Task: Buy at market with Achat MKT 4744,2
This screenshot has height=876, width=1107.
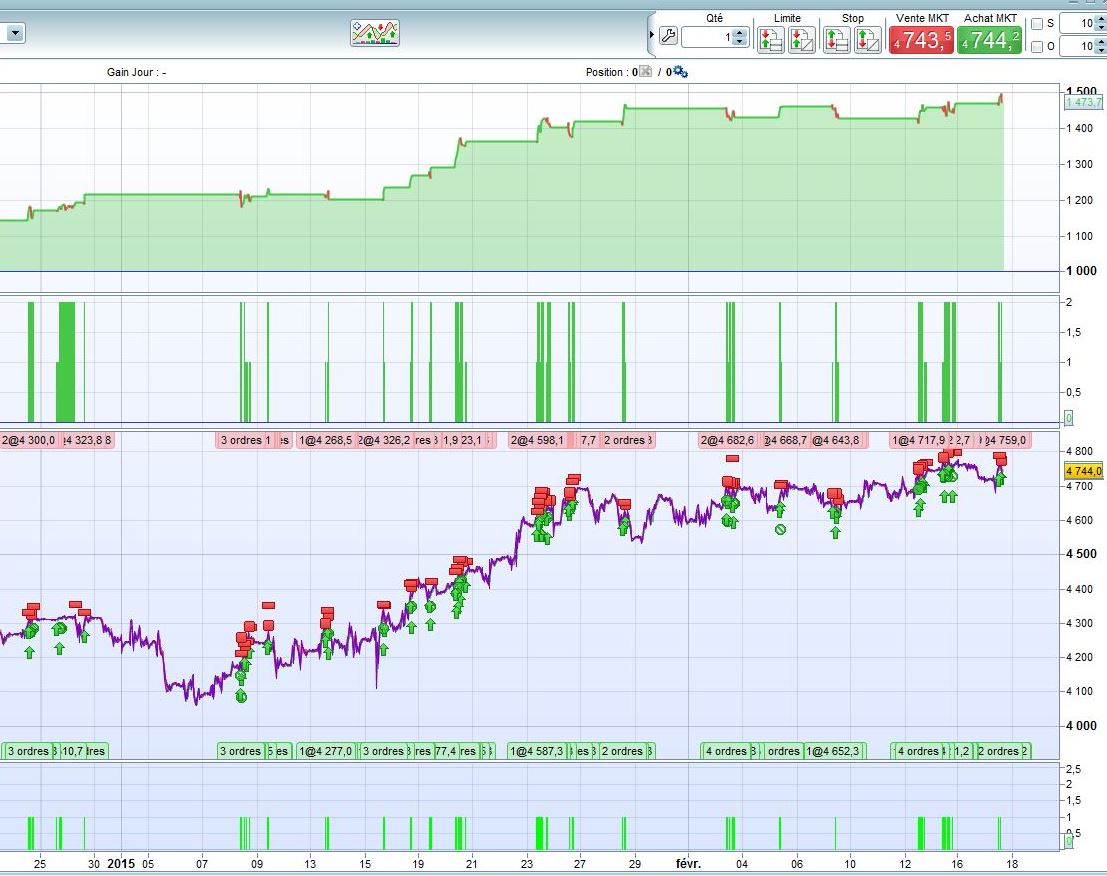Action: [x=990, y=40]
